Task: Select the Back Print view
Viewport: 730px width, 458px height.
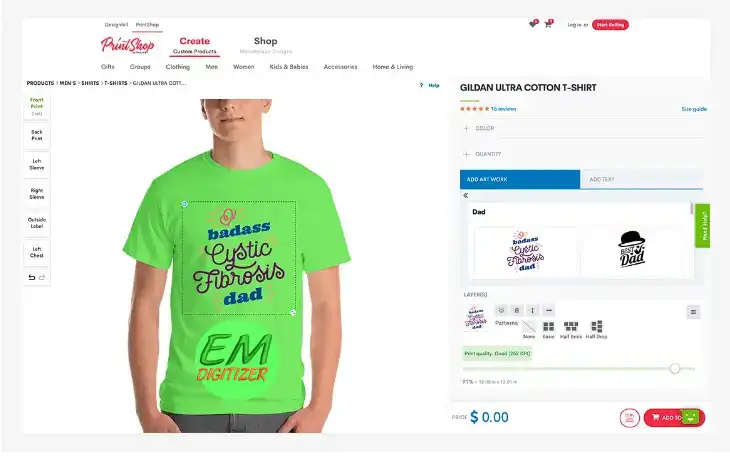Action: click(x=37, y=135)
